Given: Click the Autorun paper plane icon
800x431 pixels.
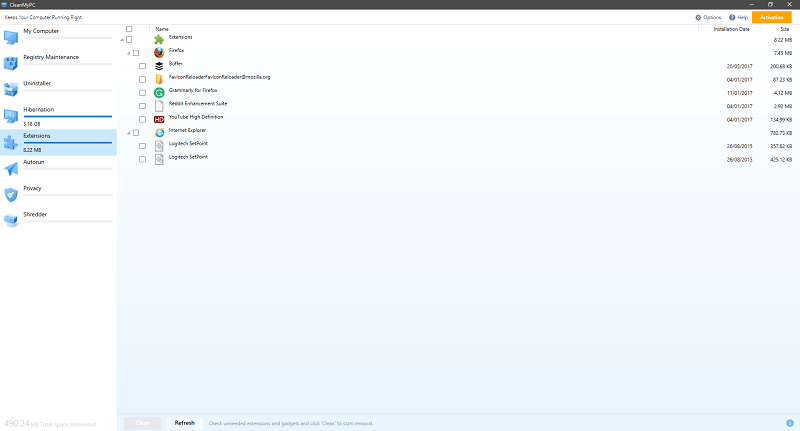Looking at the screenshot, I should pos(11,168).
